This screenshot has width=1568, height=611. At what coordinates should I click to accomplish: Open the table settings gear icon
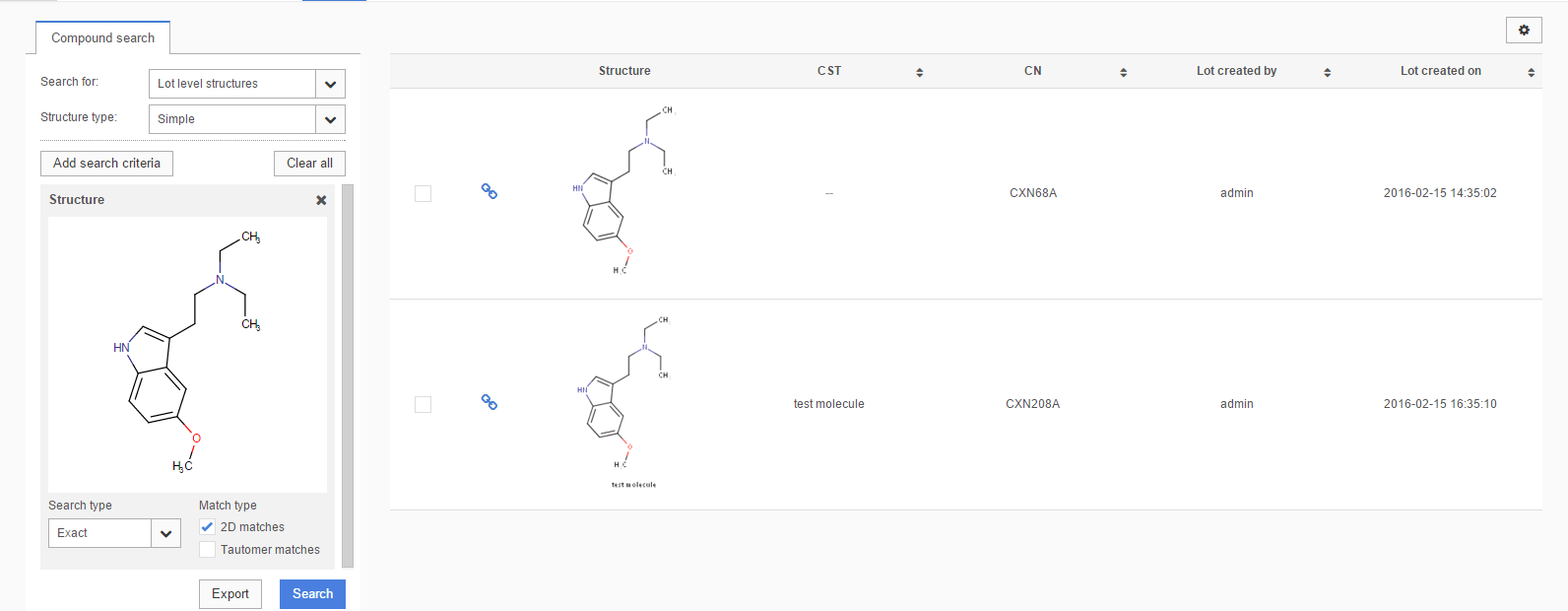pos(1523,31)
